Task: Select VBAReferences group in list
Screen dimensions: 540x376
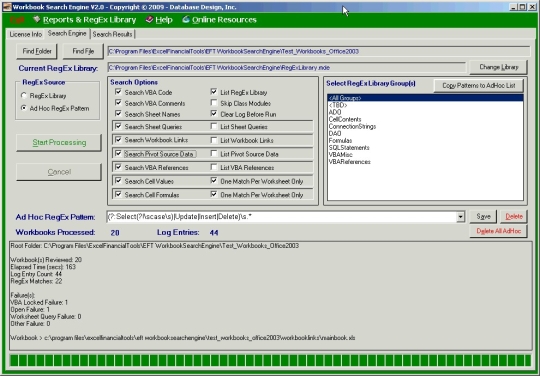Action: point(425,162)
